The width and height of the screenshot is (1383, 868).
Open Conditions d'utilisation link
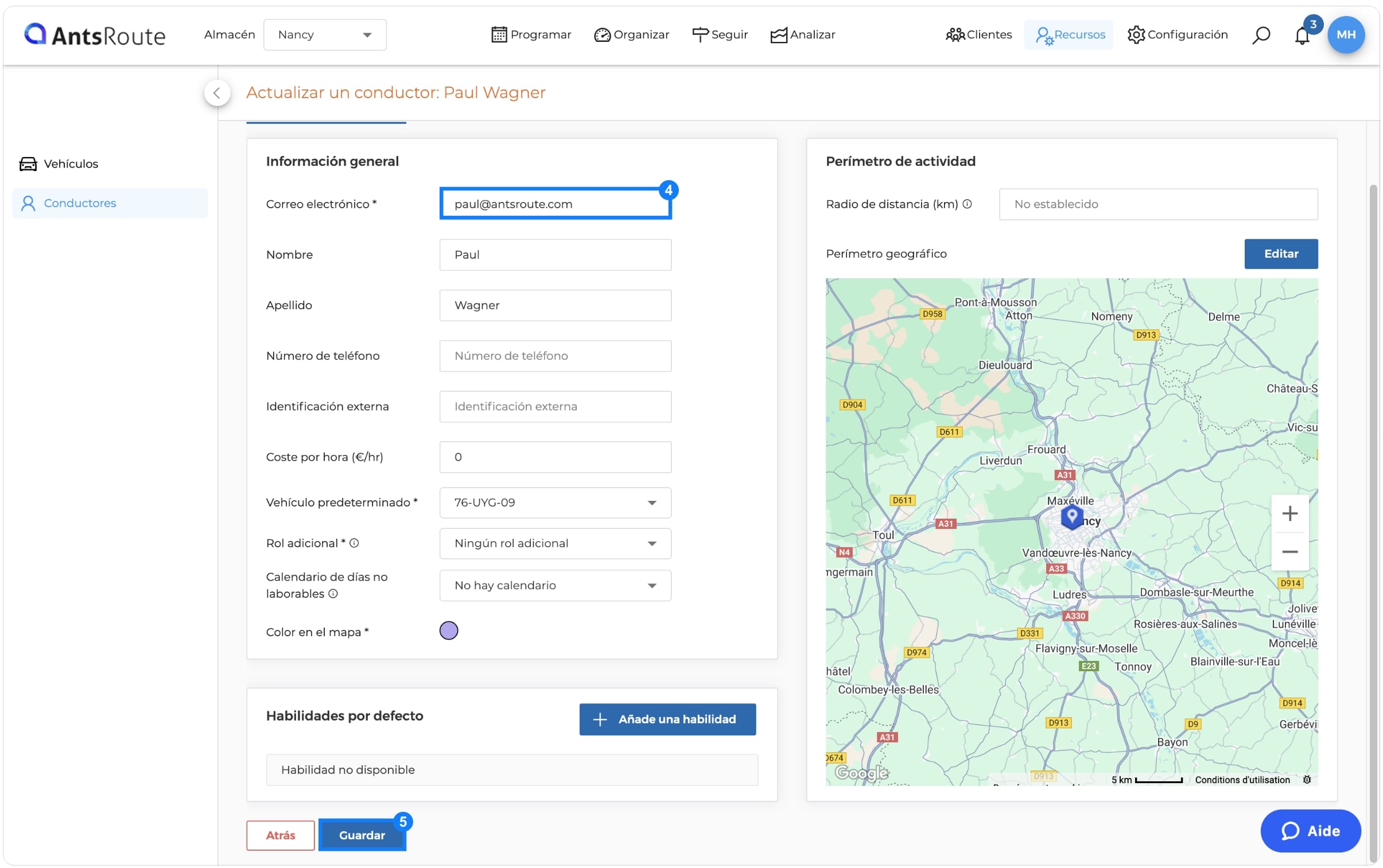(1242, 780)
